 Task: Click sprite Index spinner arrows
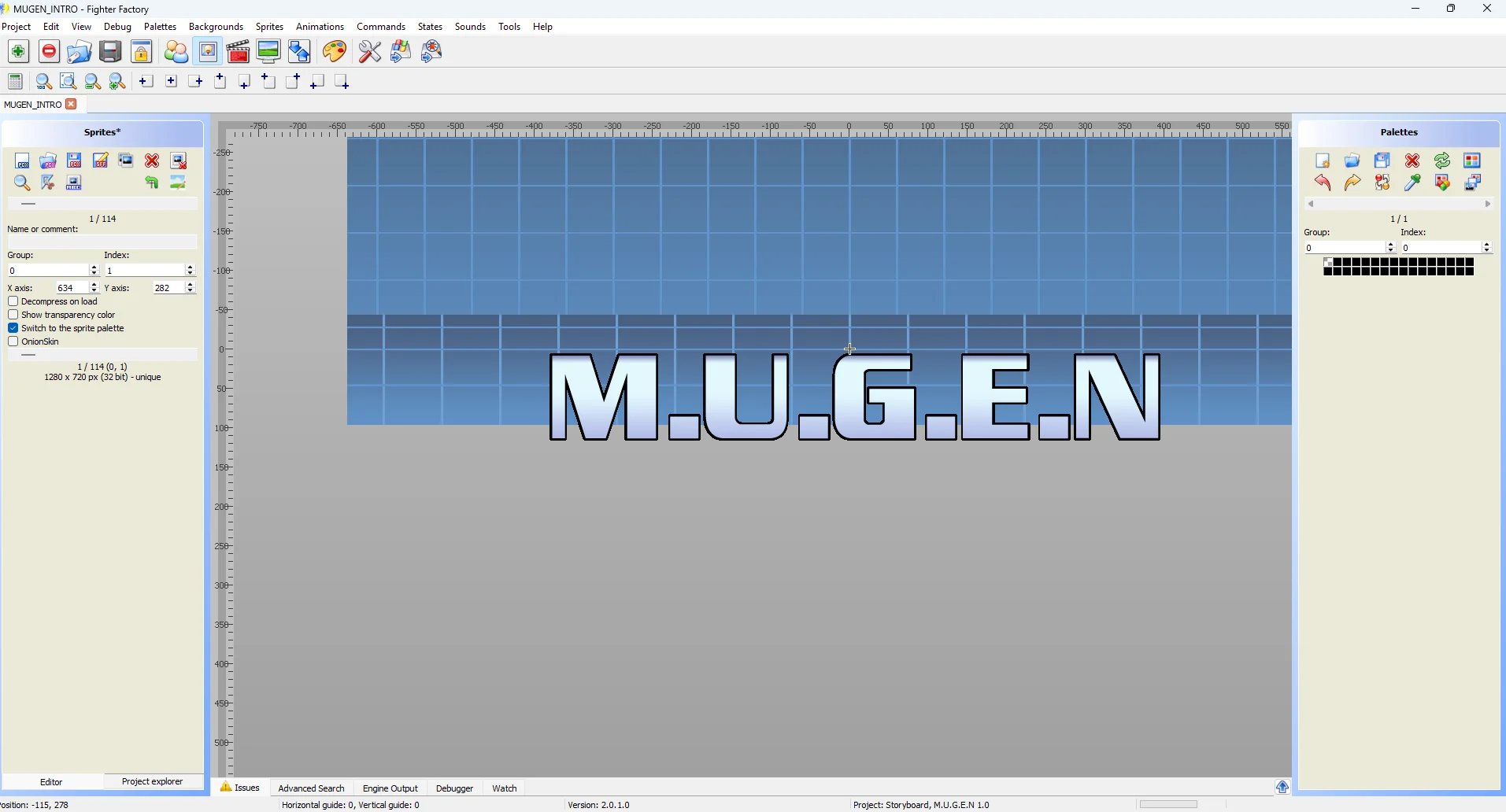pyautogui.click(x=191, y=271)
